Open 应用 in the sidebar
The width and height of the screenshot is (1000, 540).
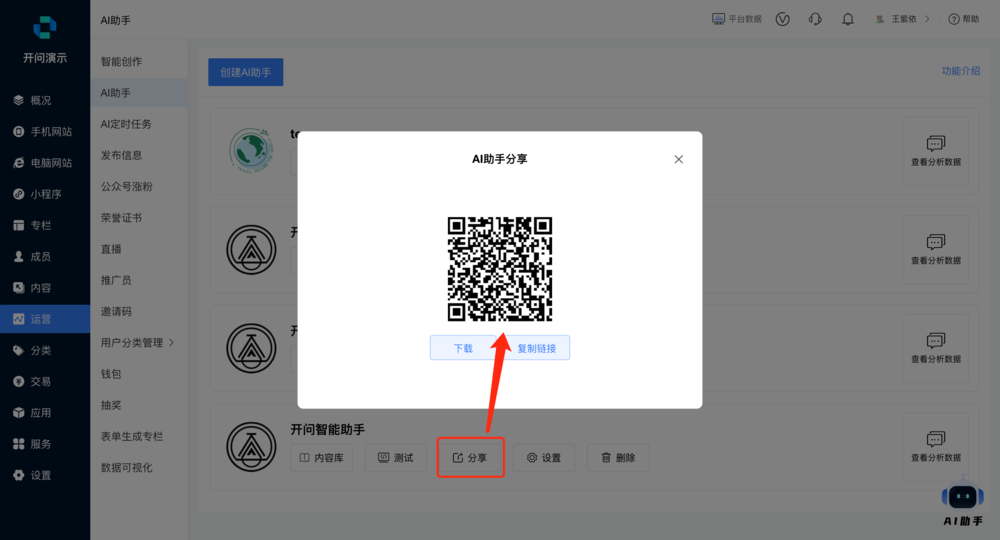45,412
